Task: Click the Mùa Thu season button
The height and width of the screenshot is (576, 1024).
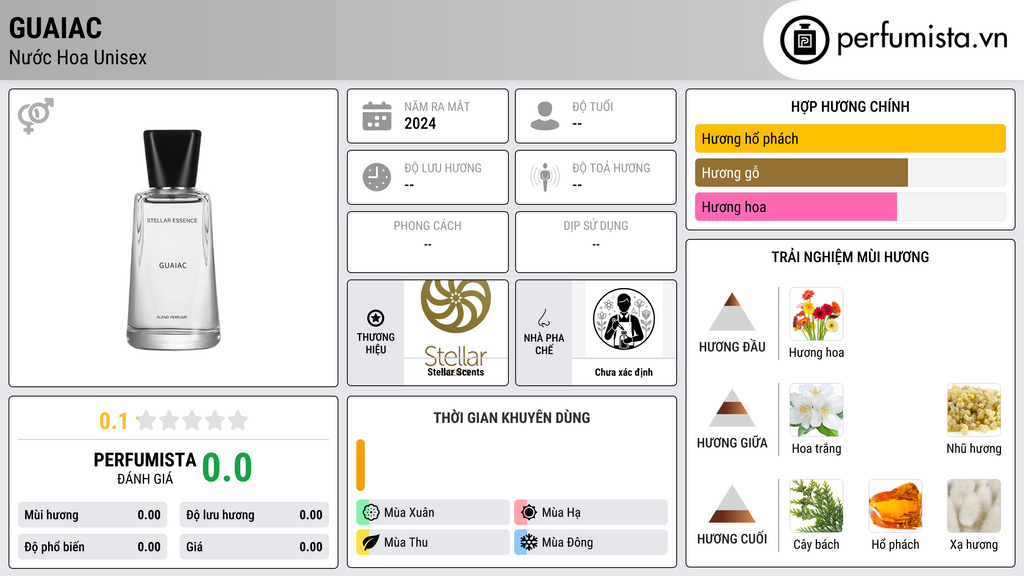Action: 433,542
